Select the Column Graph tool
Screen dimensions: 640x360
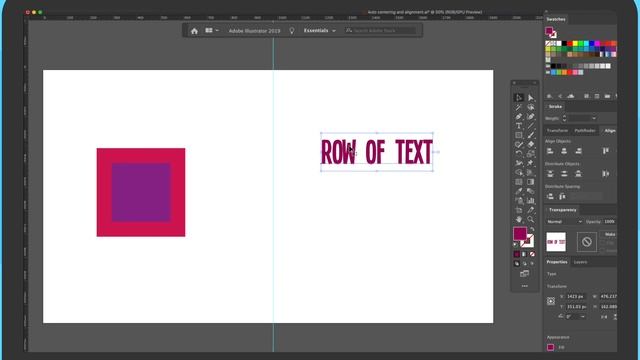pyautogui.click(x=531, y=201)
